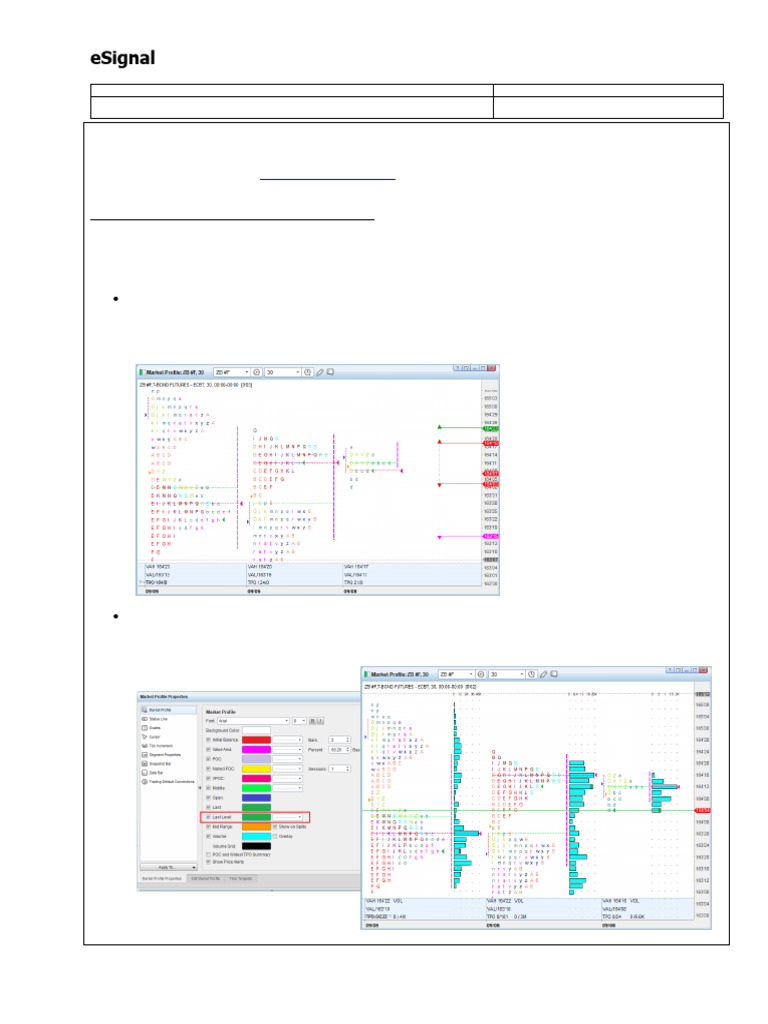Enable POC and Widest TPO Summary checkbox
This screenshot has width=768, height=1024.
pos(208,854)
